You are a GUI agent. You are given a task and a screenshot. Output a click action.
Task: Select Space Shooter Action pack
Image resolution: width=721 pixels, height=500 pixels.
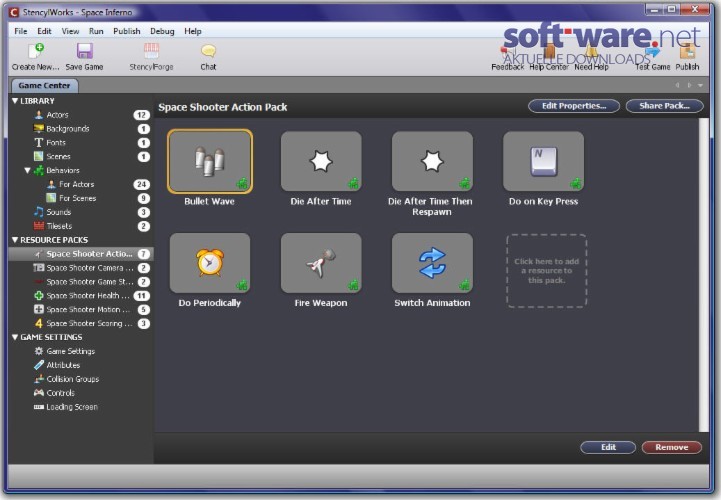[81, 254]
